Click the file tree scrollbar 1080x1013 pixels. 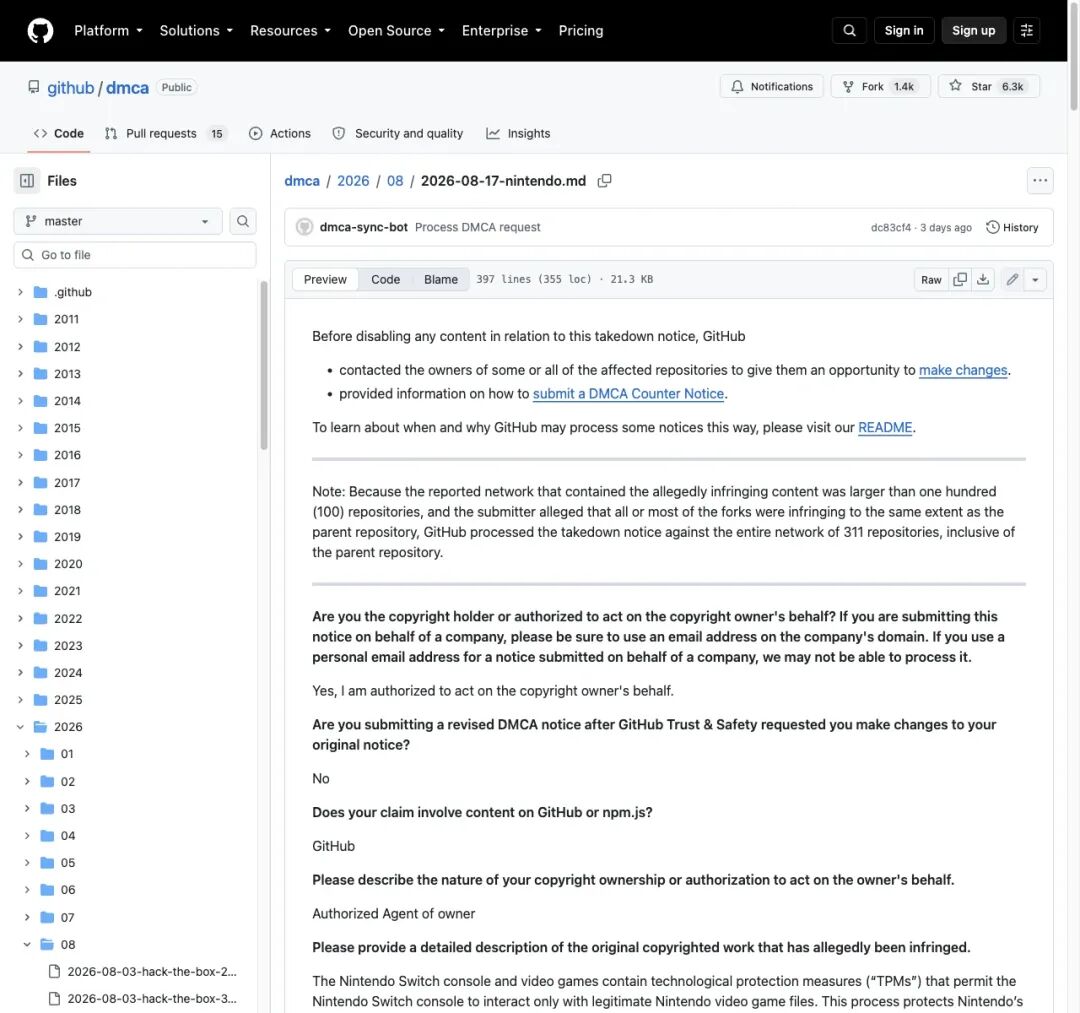[x=264, y=365]
